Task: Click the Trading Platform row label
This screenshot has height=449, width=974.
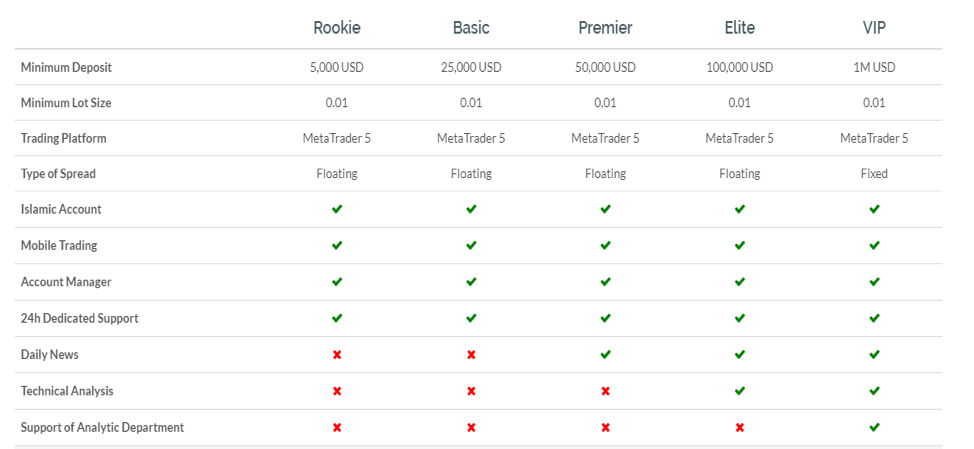Action: pos(63,138)
